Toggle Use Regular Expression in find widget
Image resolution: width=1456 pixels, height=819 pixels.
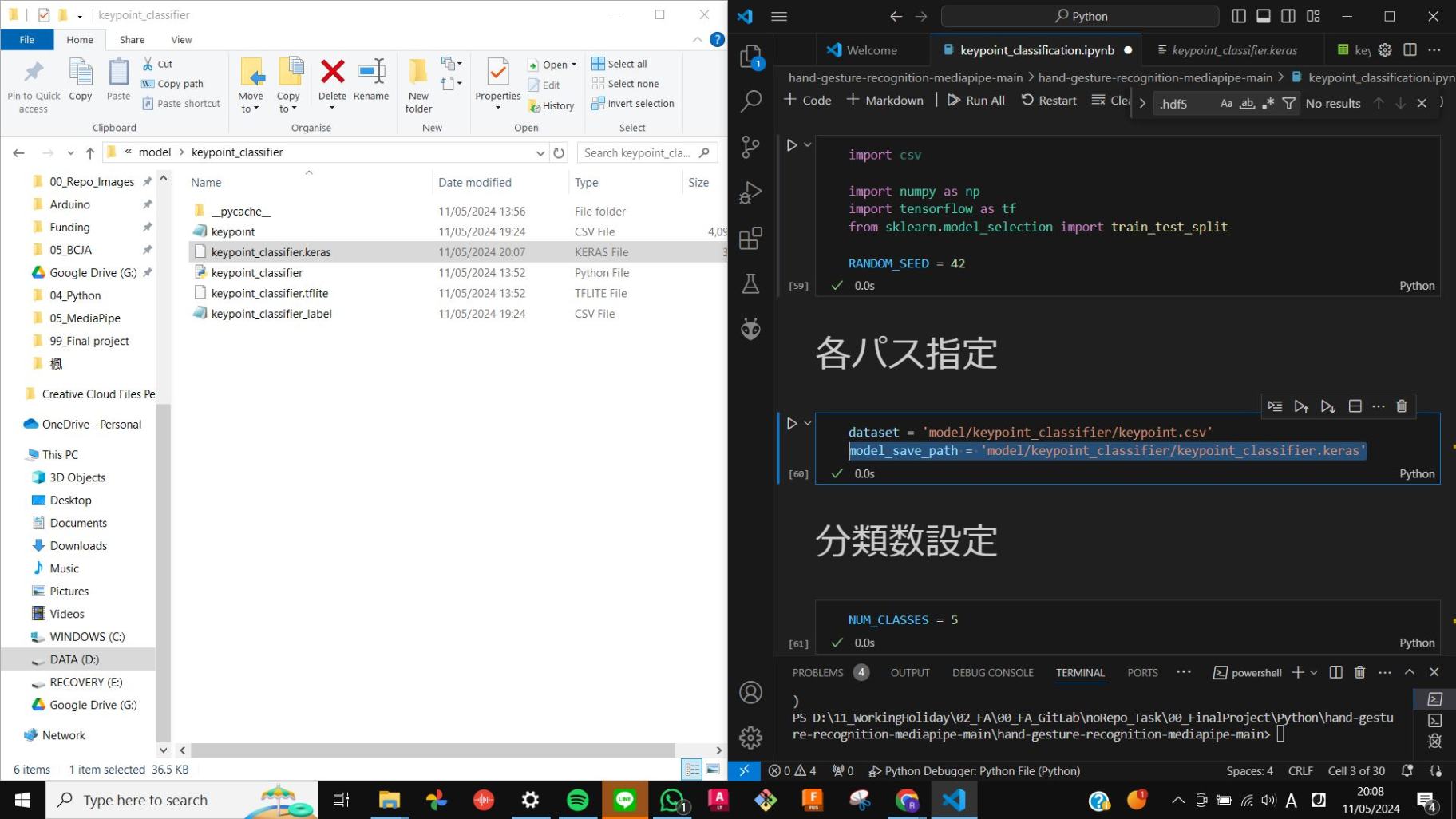tap(1268, 103)
